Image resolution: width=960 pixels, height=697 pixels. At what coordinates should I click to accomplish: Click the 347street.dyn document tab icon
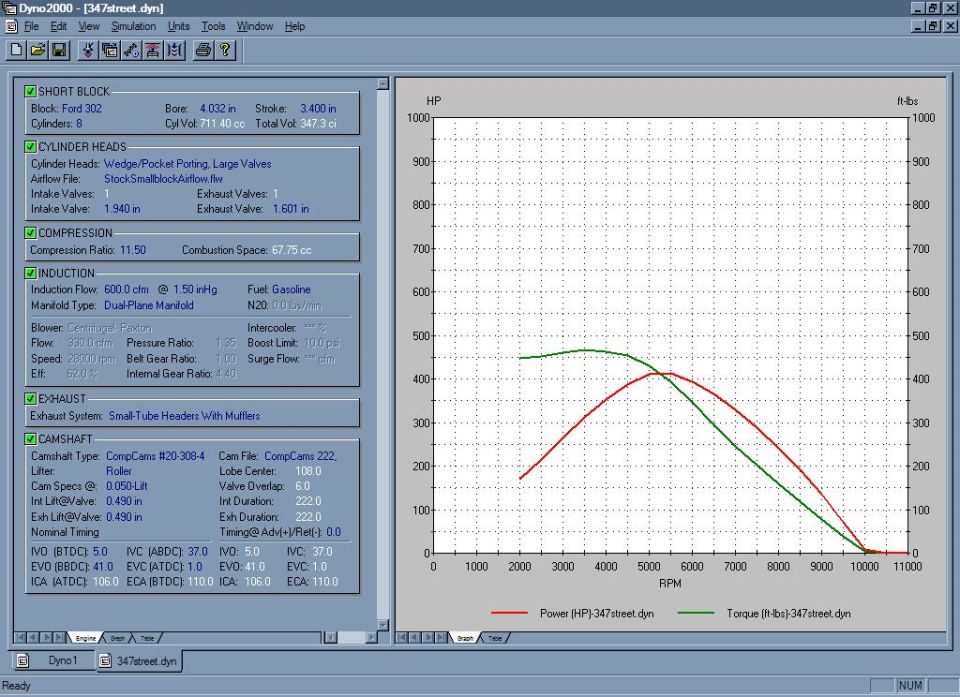105,661
